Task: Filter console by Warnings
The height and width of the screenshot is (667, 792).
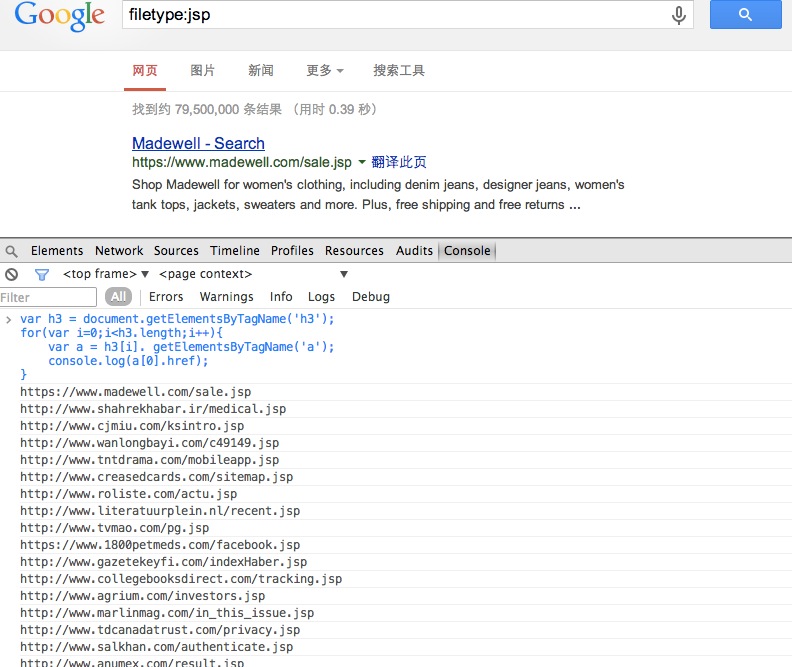Action: [227, 296]
